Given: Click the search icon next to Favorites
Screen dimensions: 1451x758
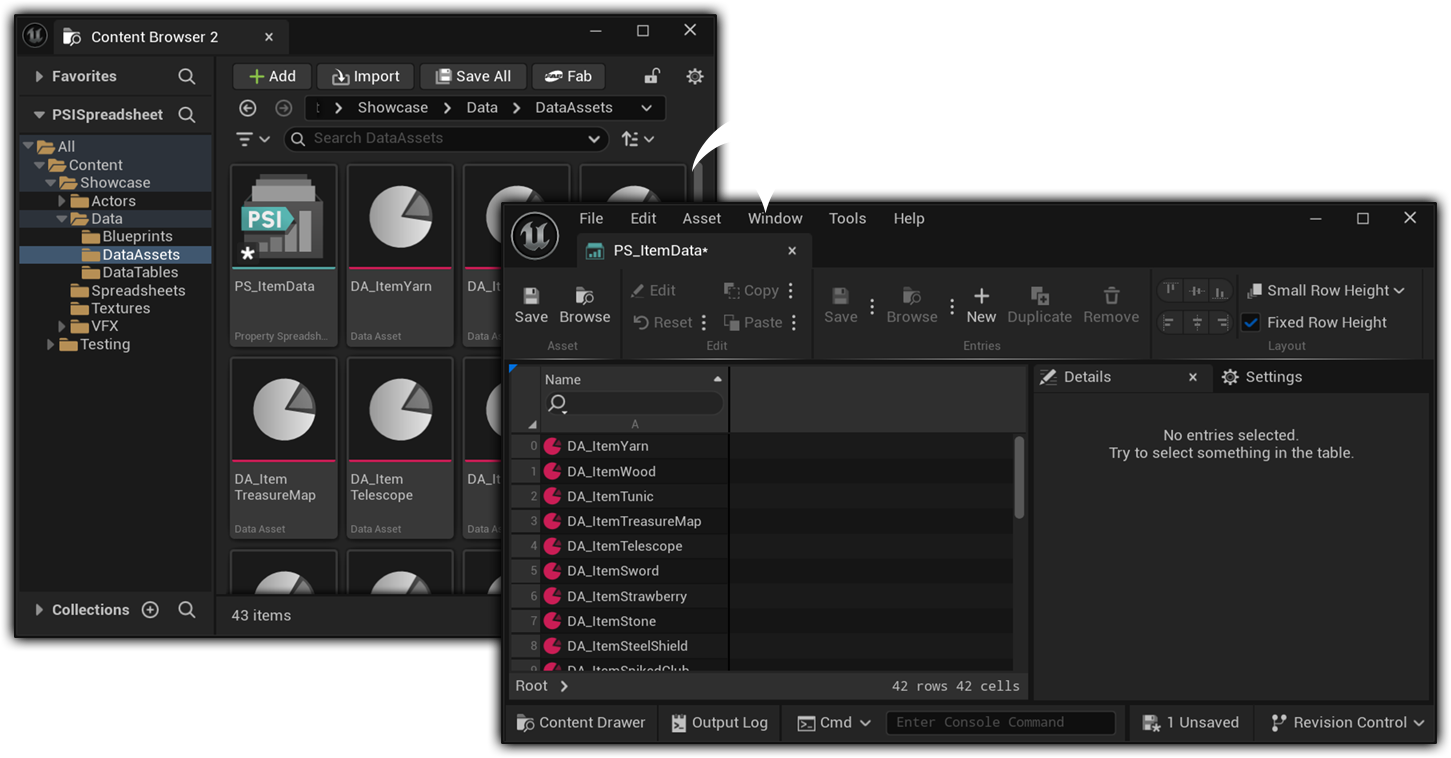Looking at the screenshot, I should click(187, 76).
